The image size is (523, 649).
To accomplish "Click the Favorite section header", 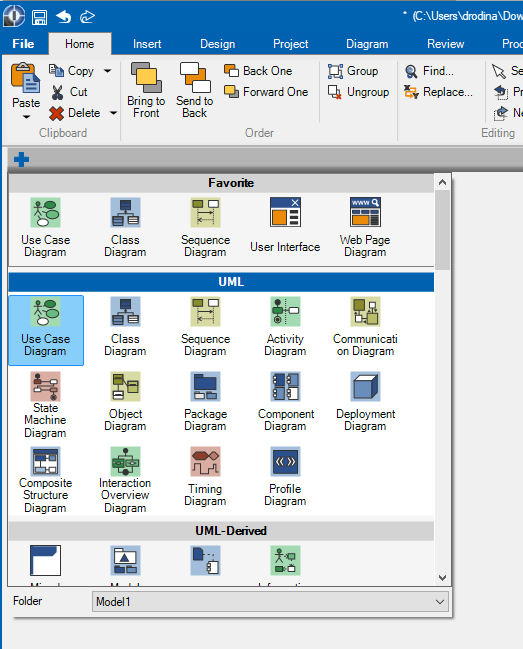I will (x=222, y=183).
